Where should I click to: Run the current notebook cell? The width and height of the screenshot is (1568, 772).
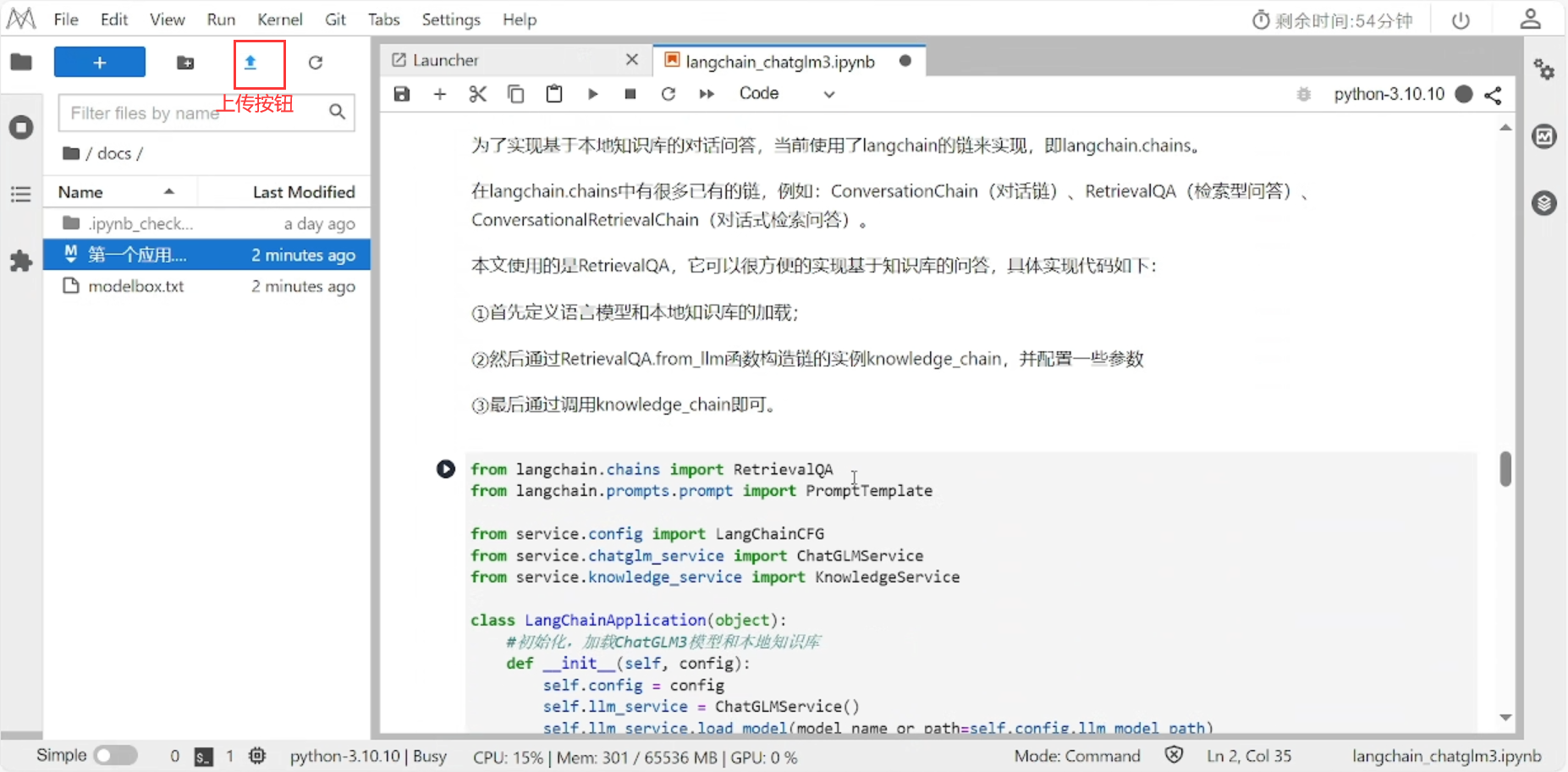point(592,94)
